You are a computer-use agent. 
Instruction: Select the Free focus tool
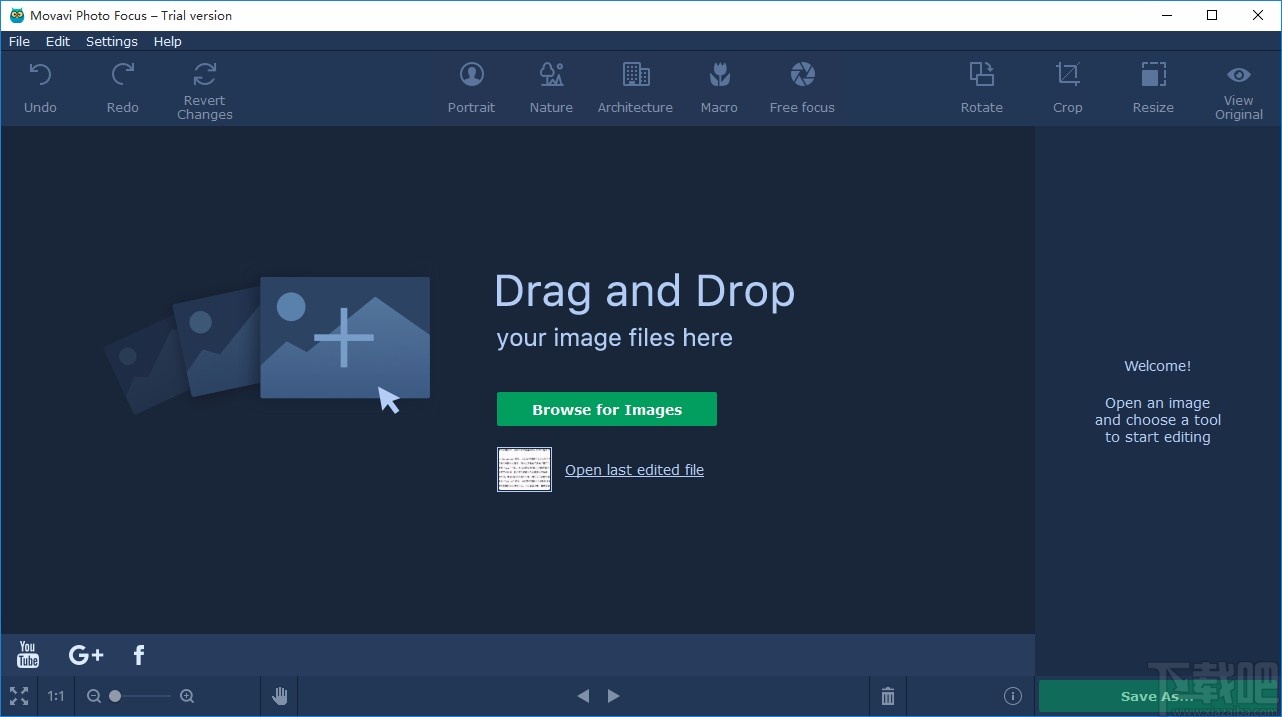coord(802,75)
